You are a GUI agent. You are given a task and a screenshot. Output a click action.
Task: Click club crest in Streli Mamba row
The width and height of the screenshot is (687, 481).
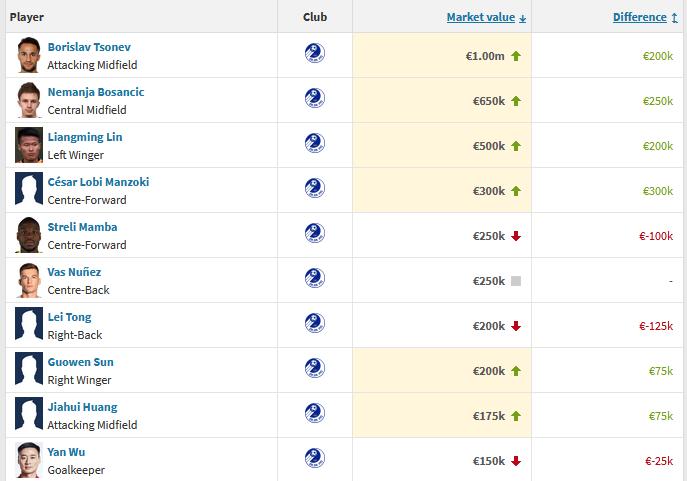tap(314, 233)
